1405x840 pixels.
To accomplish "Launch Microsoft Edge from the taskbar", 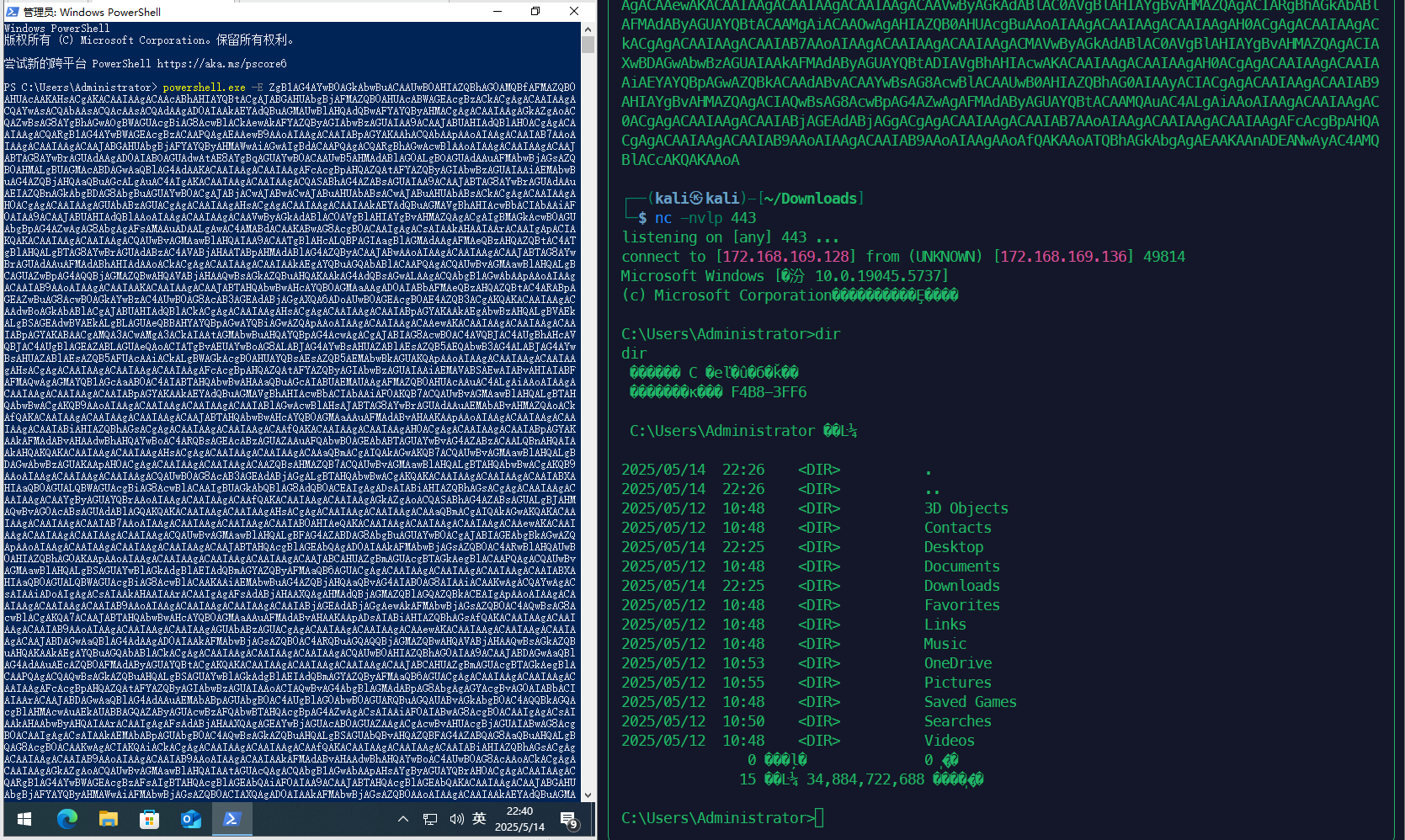I will click(67, 819).
